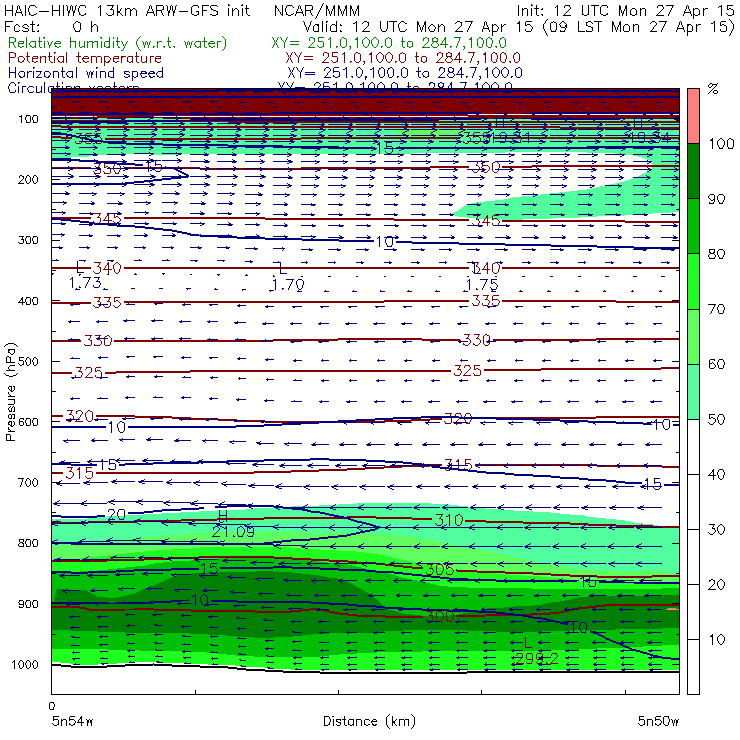This screenshot has height=740, width=740.
Task: Select the 80–90% green colorbar segment
Action: pyautogui.click(x=693, y=226)
